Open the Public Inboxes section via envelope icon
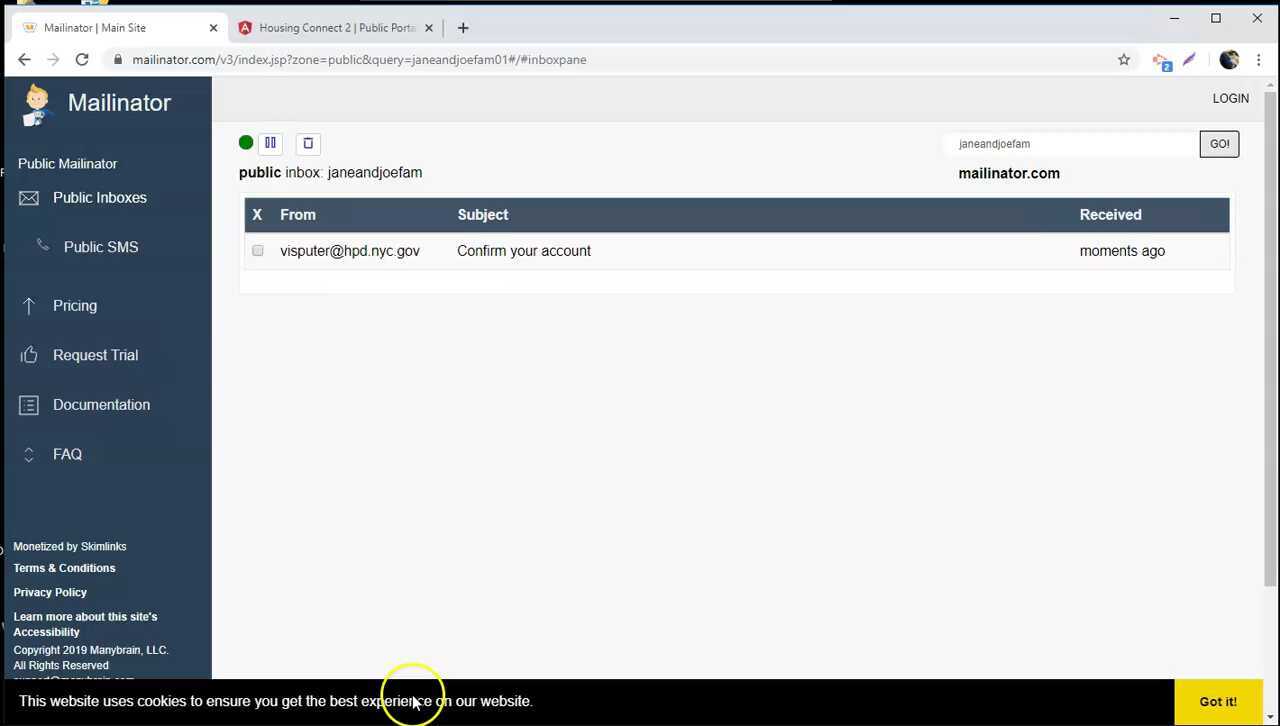 tap(28, 197)
